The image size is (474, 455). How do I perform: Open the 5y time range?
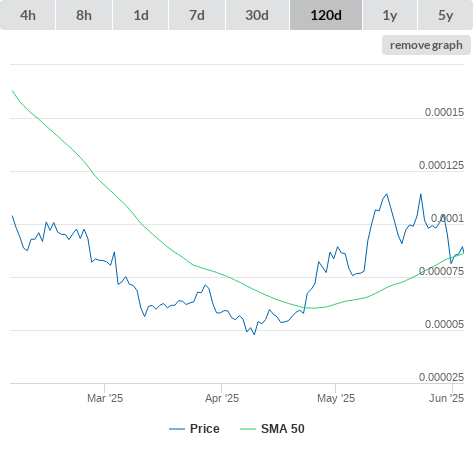(446, 15)
